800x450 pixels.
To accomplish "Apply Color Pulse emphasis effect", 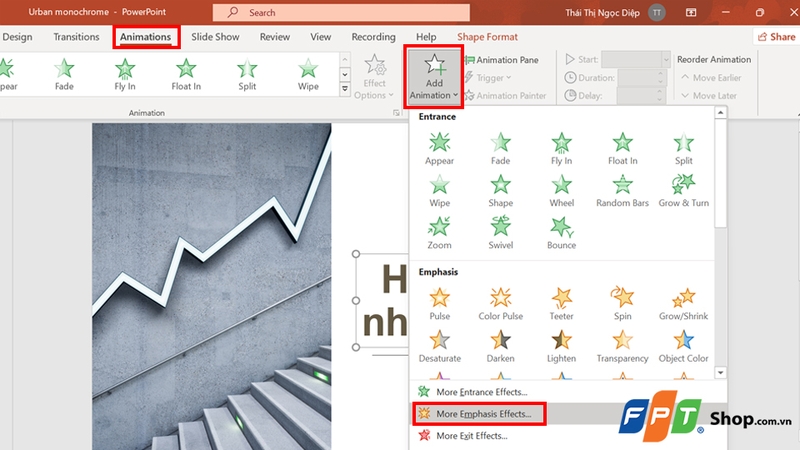I will pyautogui.click(x=501, y=304).
